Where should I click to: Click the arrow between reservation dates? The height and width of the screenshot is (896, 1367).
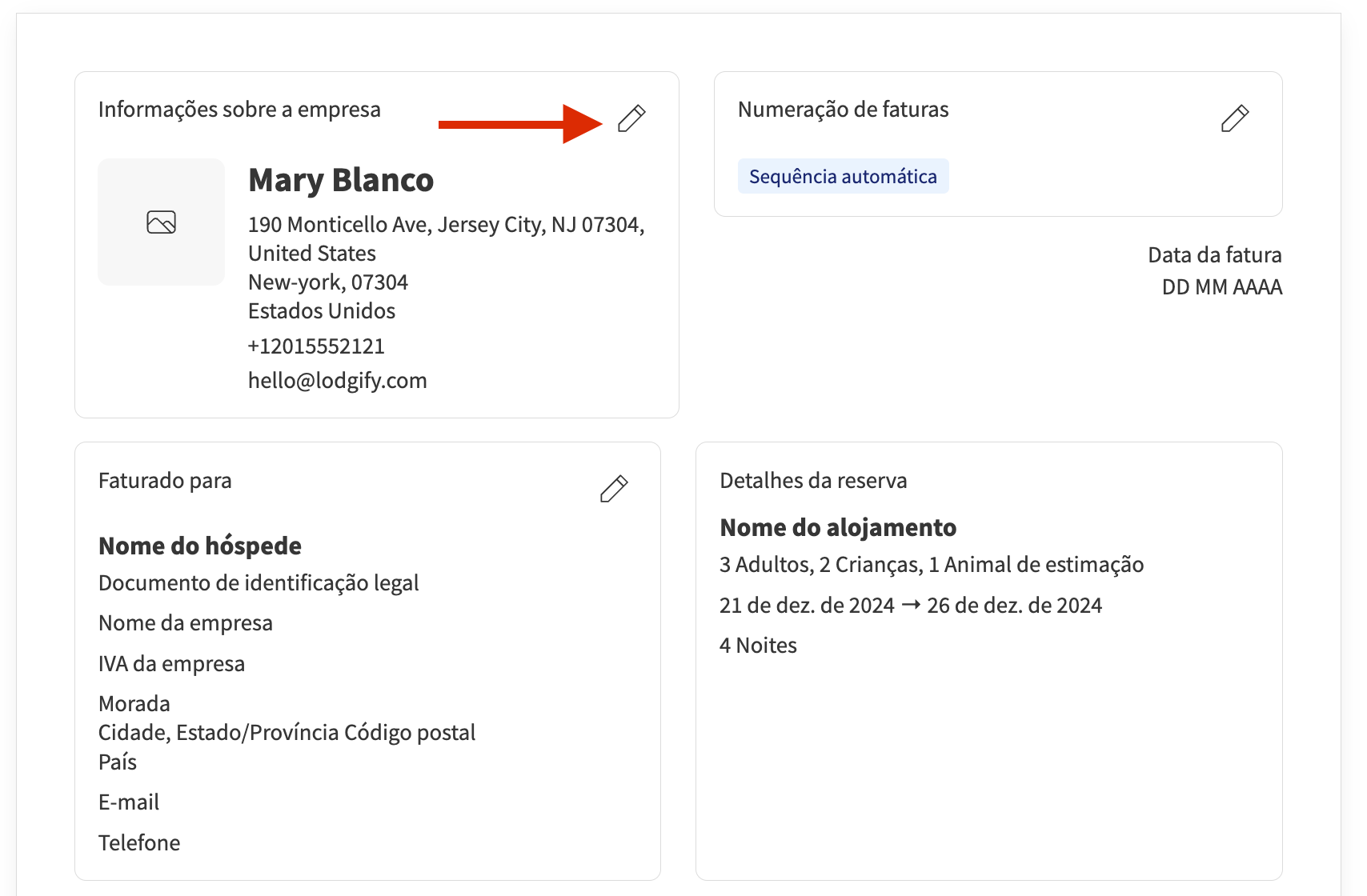[911, 605]
